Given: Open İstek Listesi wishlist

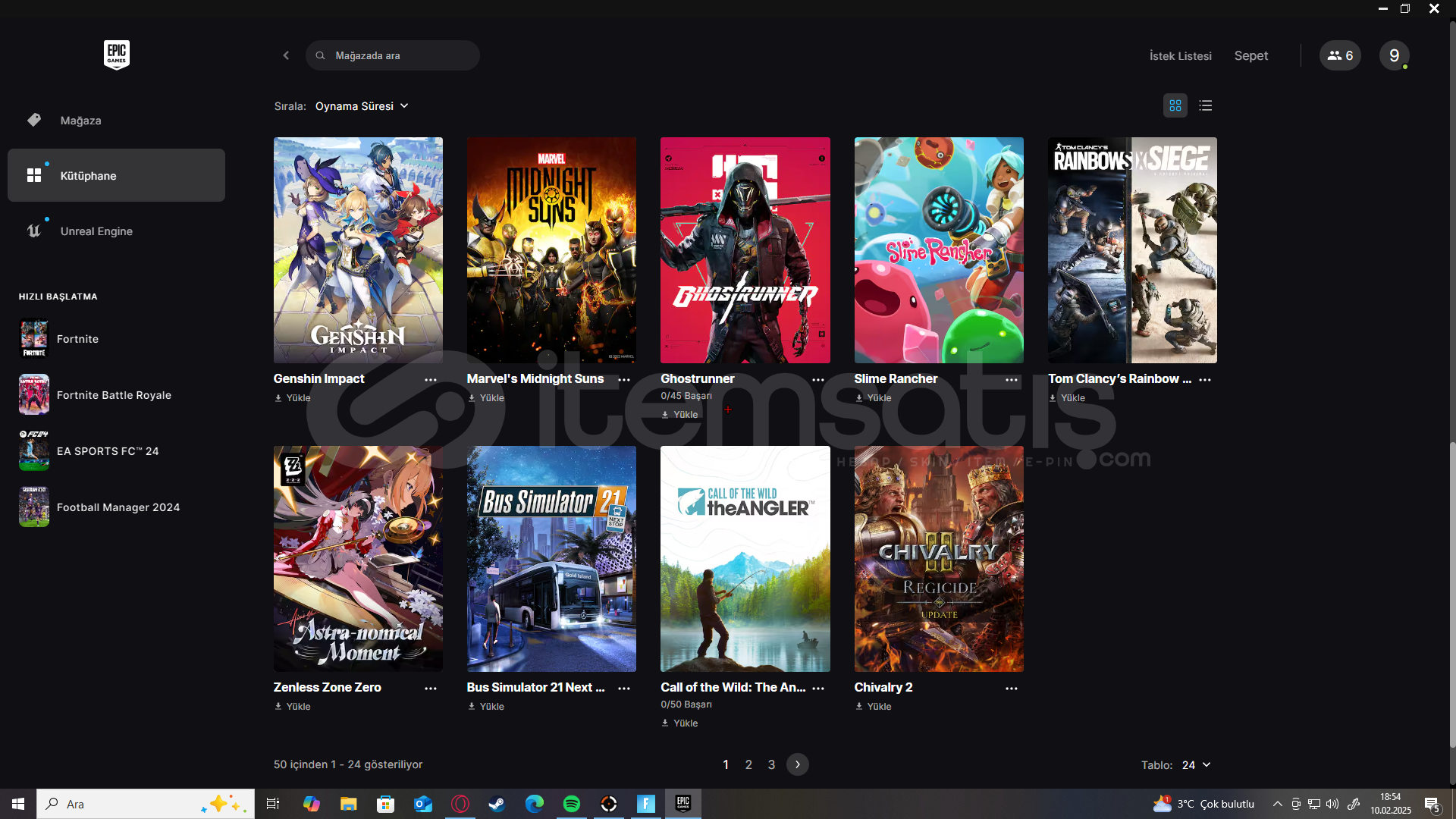Looking at the screenshot, I should pyautogui.click(x=1180, y=55).
